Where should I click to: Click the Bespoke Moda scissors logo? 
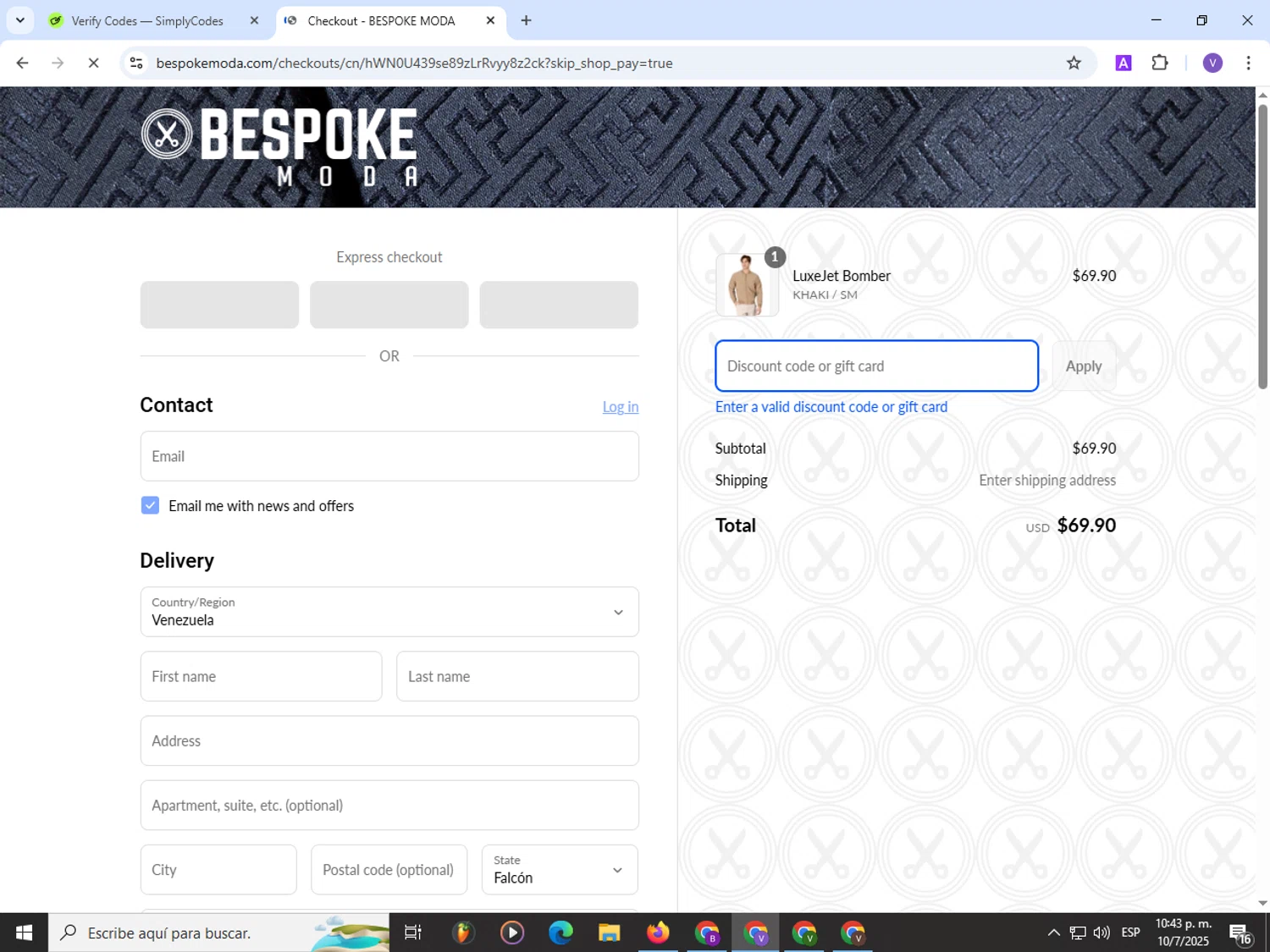tap(280, 146)
